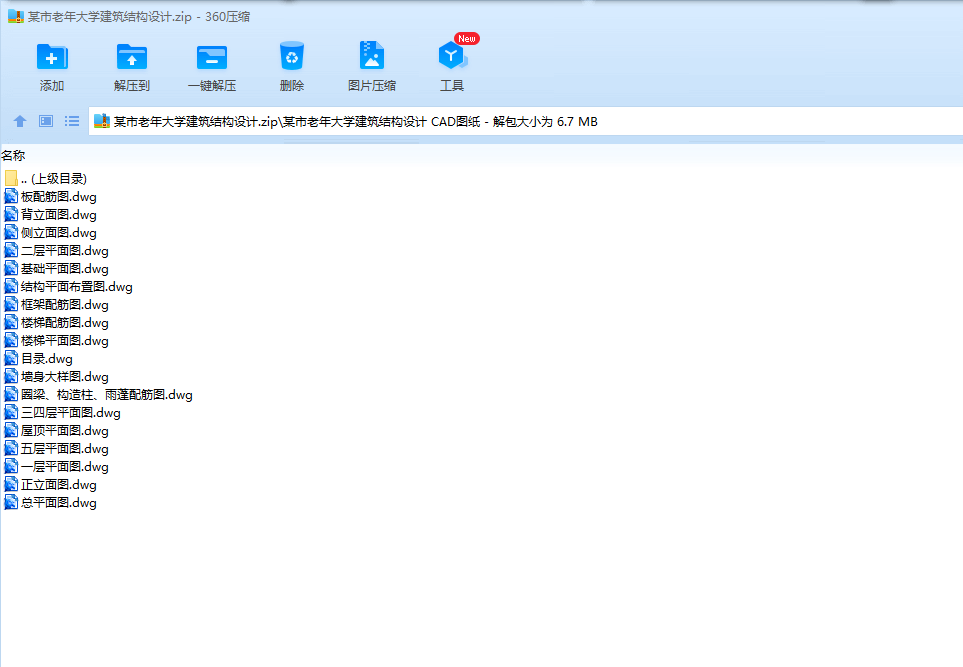Select file 圈梁、构造柱、雨蓬配筋图.dwg

99,395
